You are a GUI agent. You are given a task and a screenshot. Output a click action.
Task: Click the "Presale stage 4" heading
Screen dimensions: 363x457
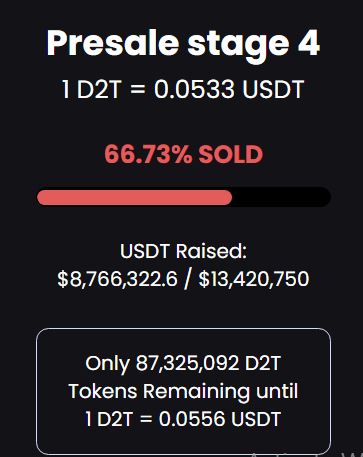[x=183, y=44]
